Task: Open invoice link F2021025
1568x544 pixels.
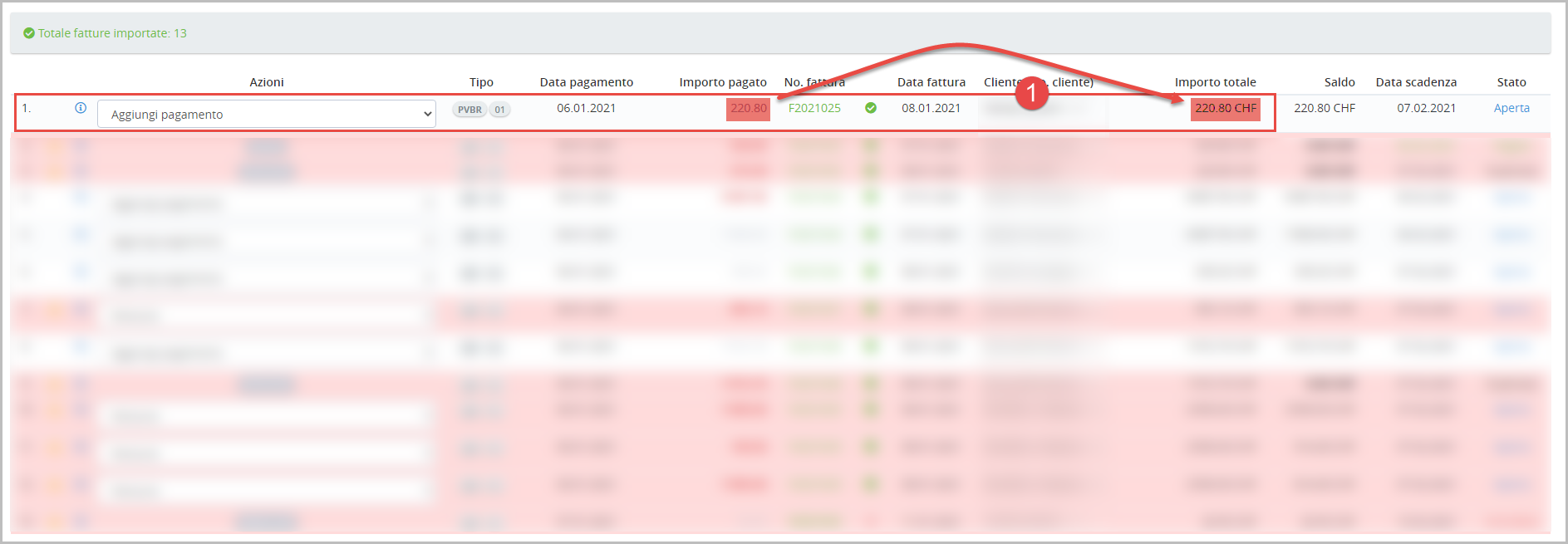Action: pyautogui.click(x=814, y=108)
